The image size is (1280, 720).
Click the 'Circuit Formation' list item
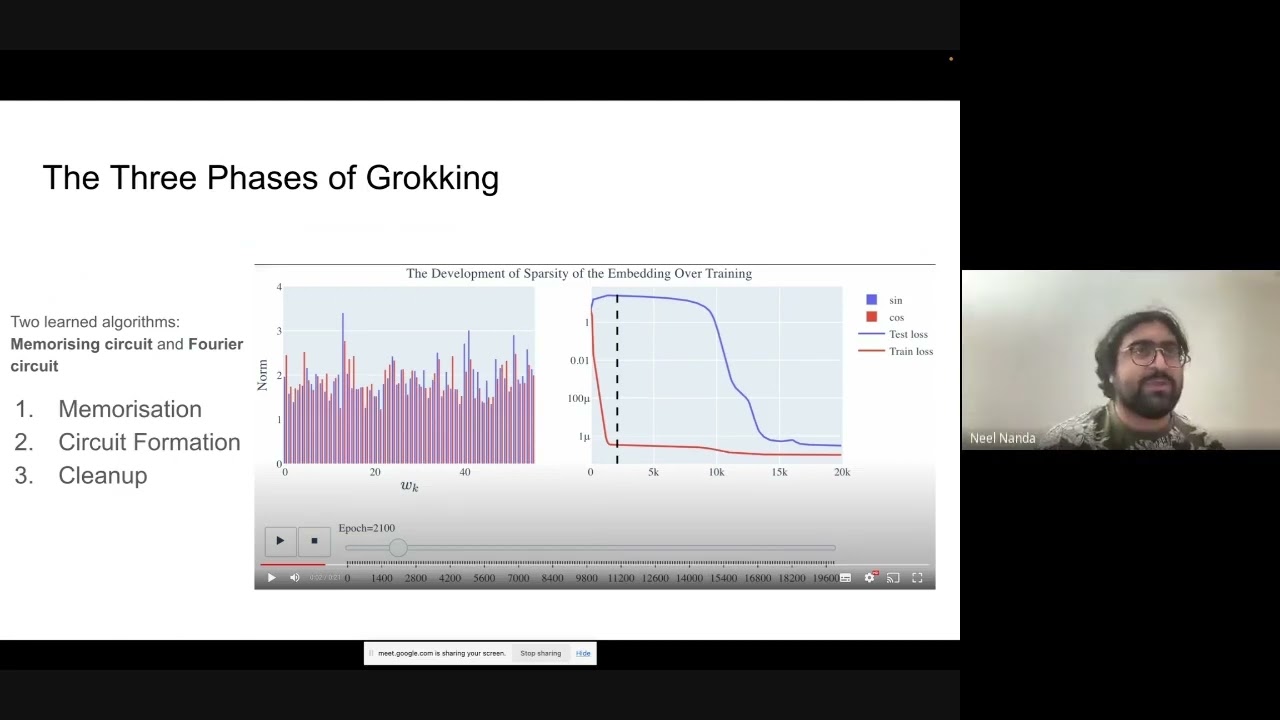pyautogui.click(x=149, y=442)
